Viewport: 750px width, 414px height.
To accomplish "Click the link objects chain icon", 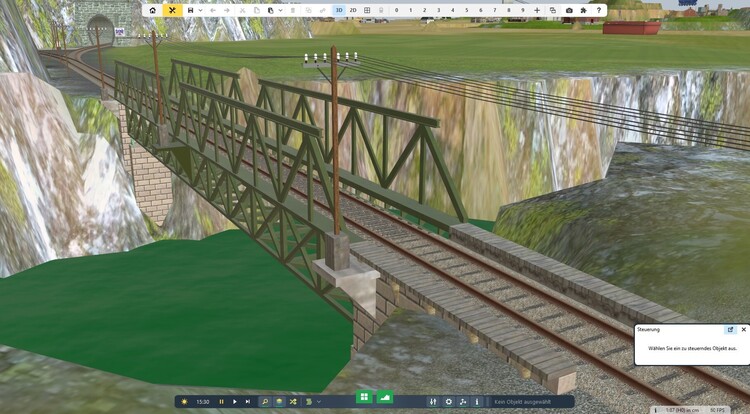I will coord(323,10).
